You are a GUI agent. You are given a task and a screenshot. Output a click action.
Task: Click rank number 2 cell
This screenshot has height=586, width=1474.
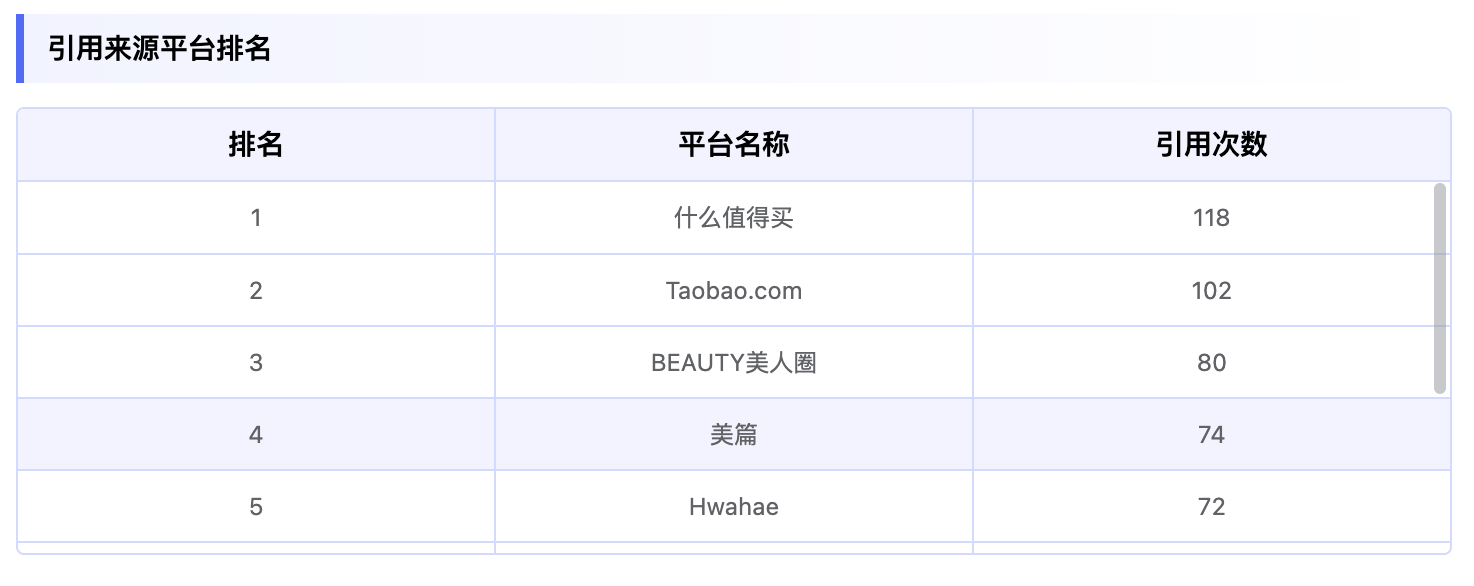256,291
